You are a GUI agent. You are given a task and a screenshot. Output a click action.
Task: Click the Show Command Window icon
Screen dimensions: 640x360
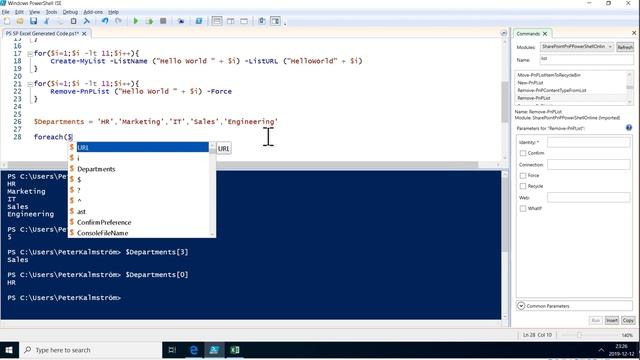[x=262, y=21]
